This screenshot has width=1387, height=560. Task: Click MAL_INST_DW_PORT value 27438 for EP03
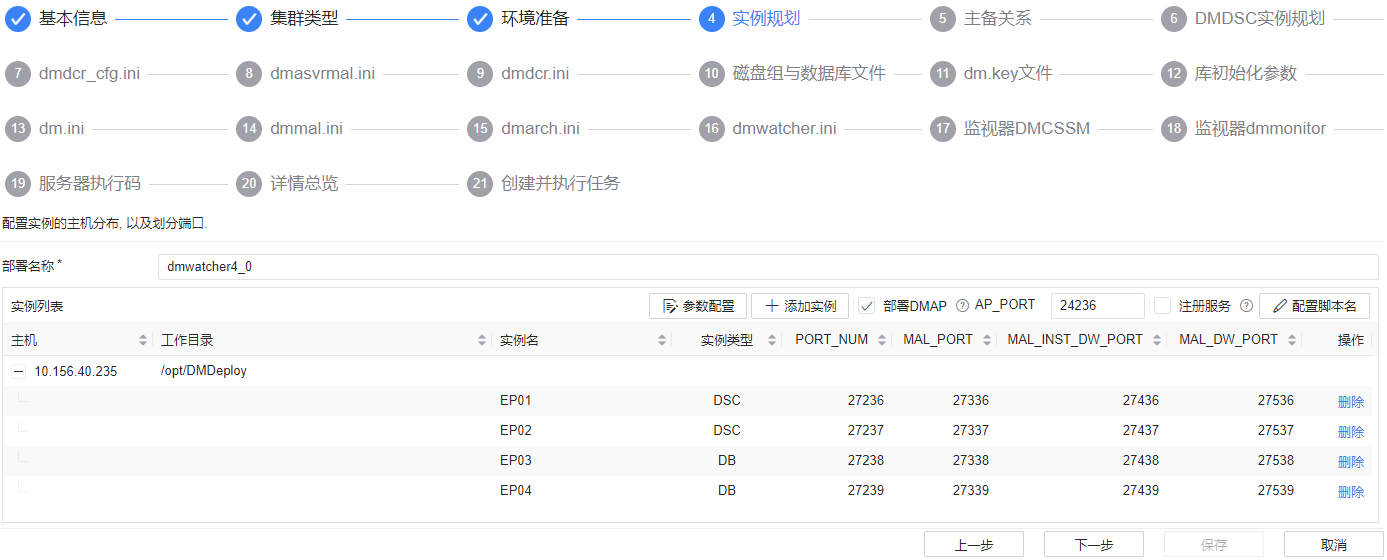pos(1140,461)
